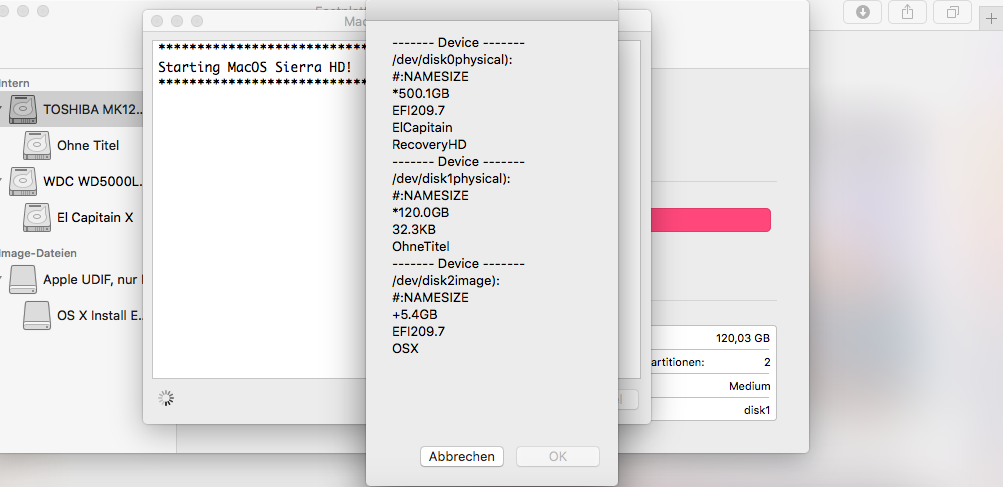This screenshot has width=1003, height=487.
Task: Click the disk1 device value
Action: pos(757,410)
